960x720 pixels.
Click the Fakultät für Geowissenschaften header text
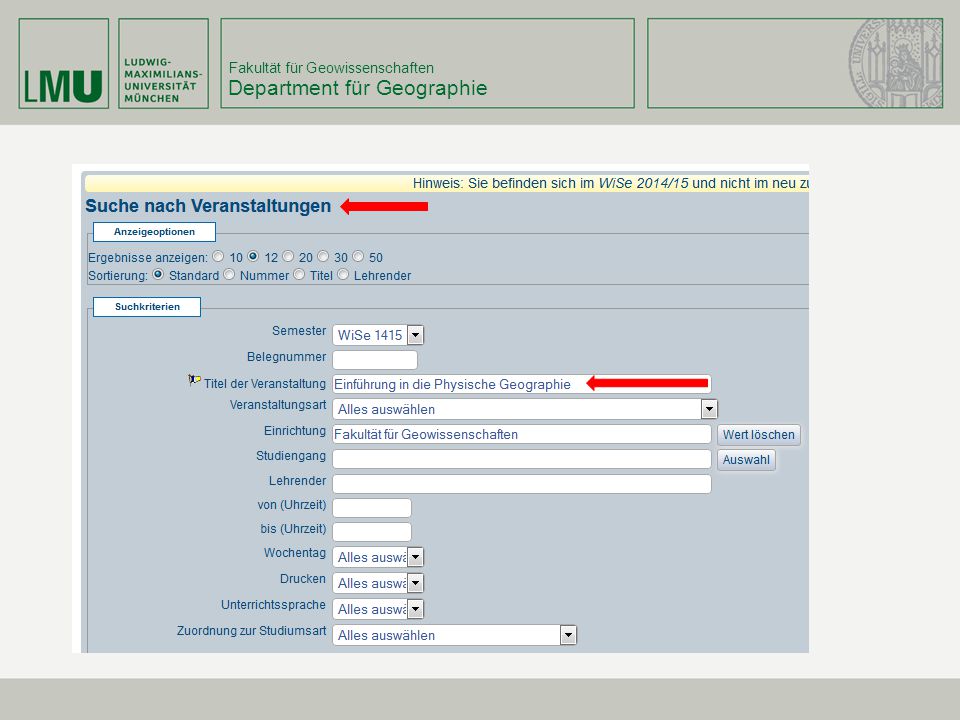331,68
